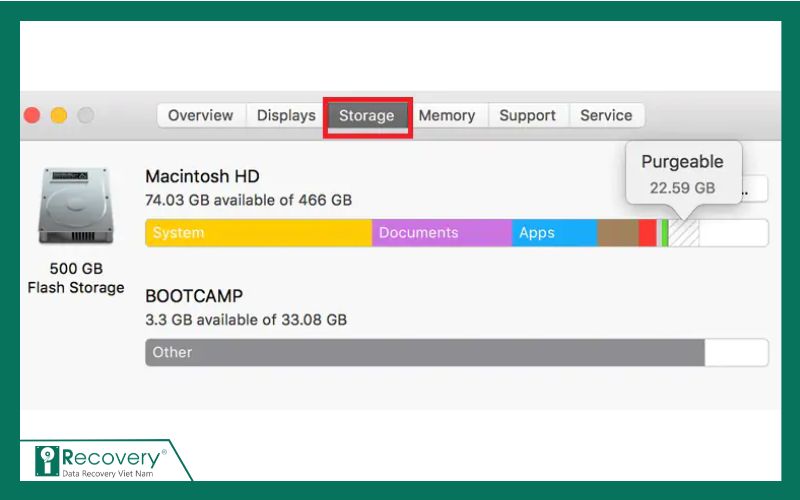The width and height of the screenshot is (800, 500).
Task: Click the Macintosh HD volume name
Action: [202, 177]
